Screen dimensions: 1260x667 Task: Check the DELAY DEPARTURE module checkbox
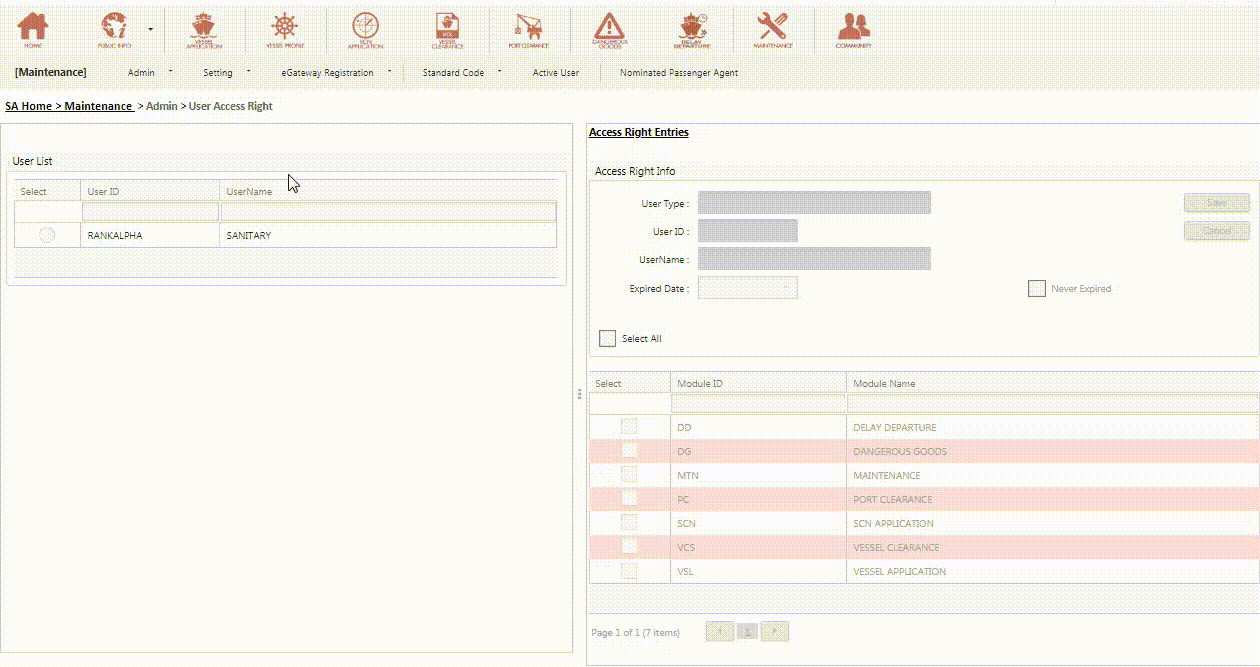[x=629, y=427]
